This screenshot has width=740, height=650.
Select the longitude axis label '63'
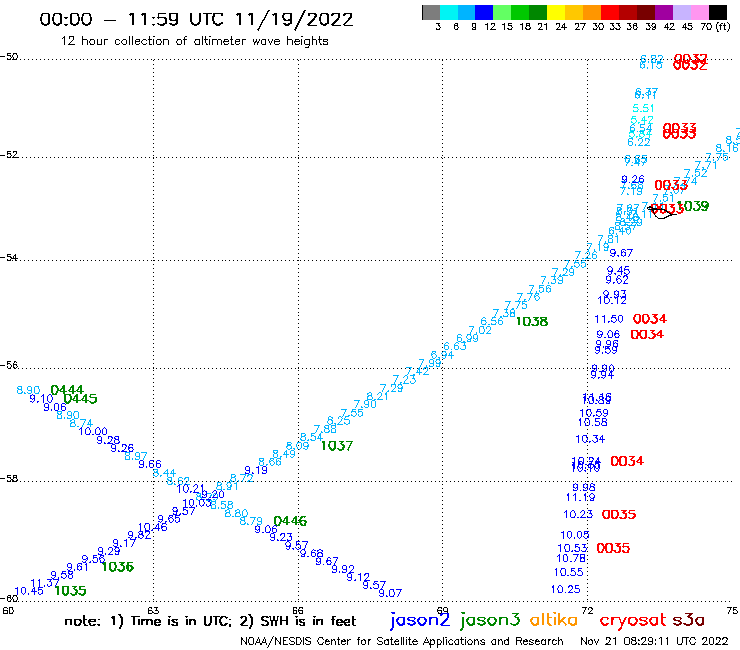point(153,611)
